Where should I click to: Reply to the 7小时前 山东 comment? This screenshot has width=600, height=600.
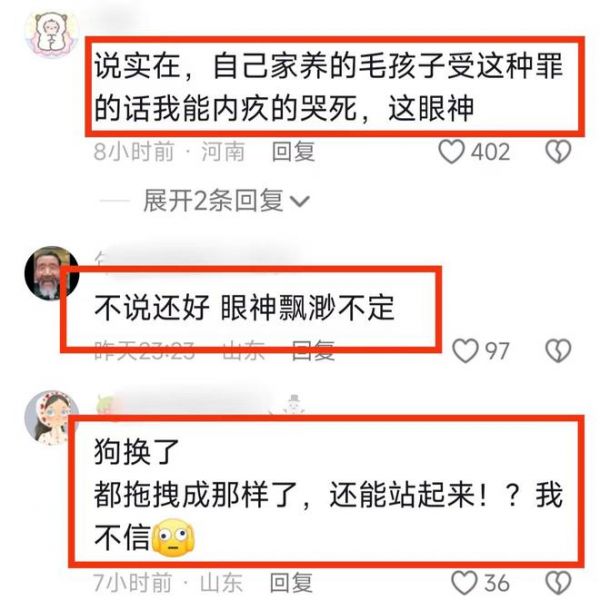click(291, 583)
